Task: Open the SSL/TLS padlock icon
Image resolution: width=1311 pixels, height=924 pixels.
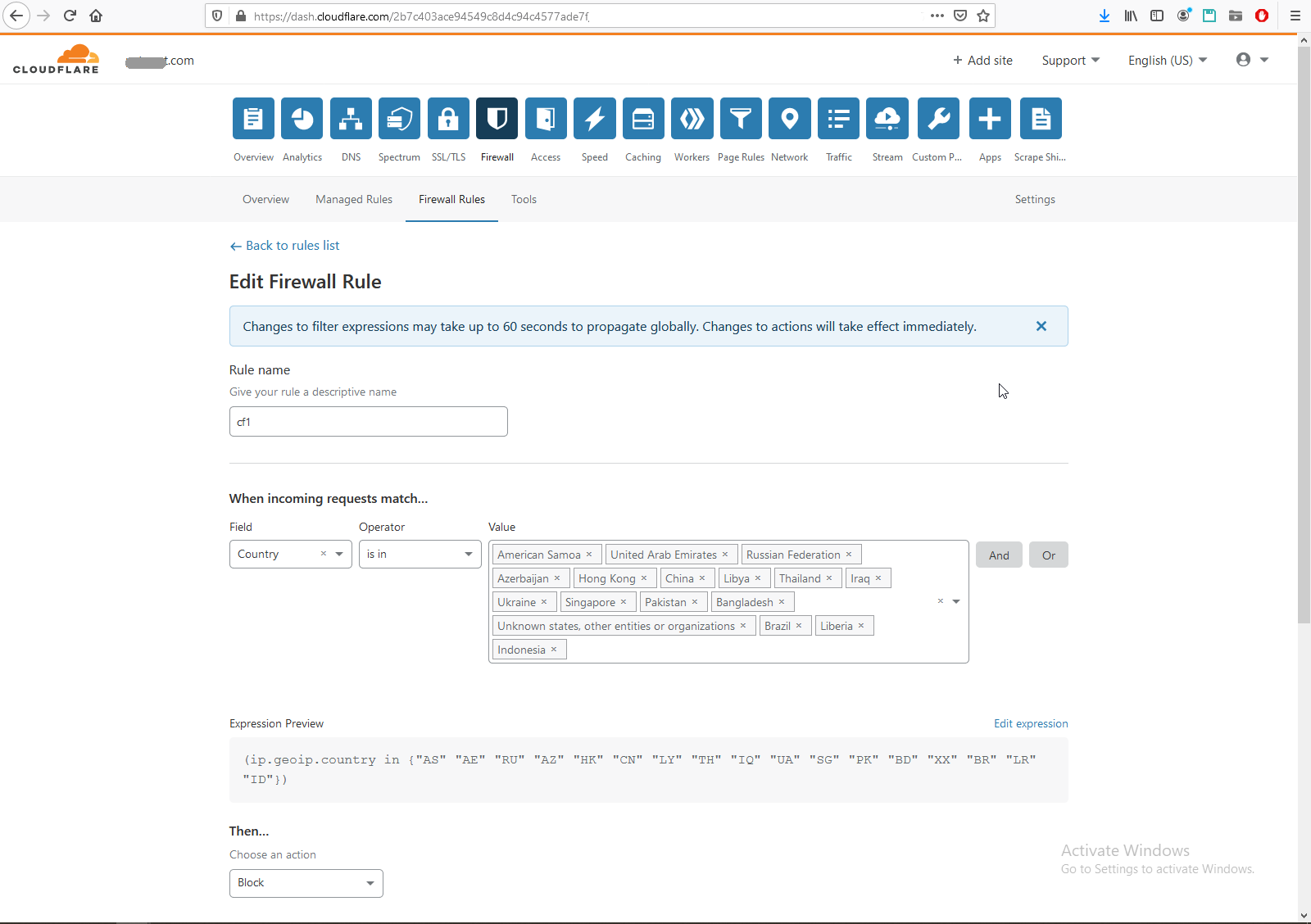Action: pos(448,119)
